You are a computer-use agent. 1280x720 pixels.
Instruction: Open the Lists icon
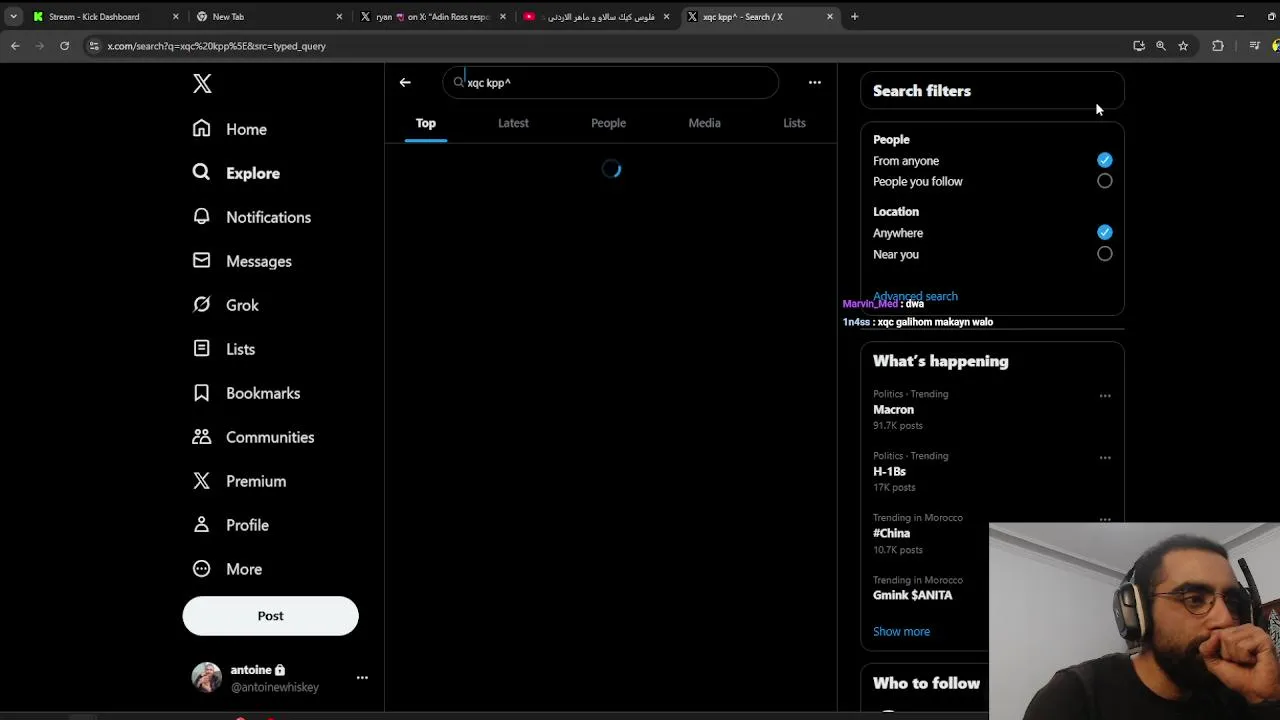pyautogui.click(x=202, y=349)
